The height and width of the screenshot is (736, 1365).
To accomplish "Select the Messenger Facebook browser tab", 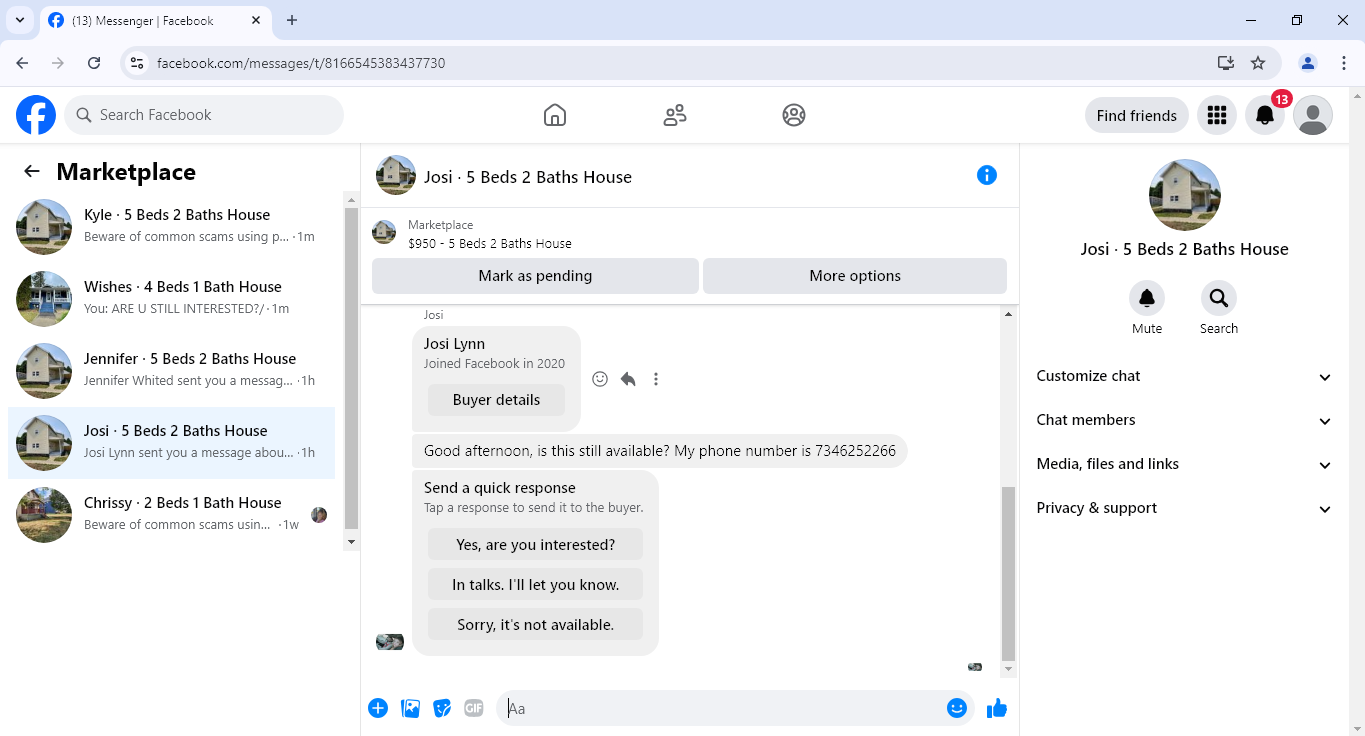I will coord(154,20).
